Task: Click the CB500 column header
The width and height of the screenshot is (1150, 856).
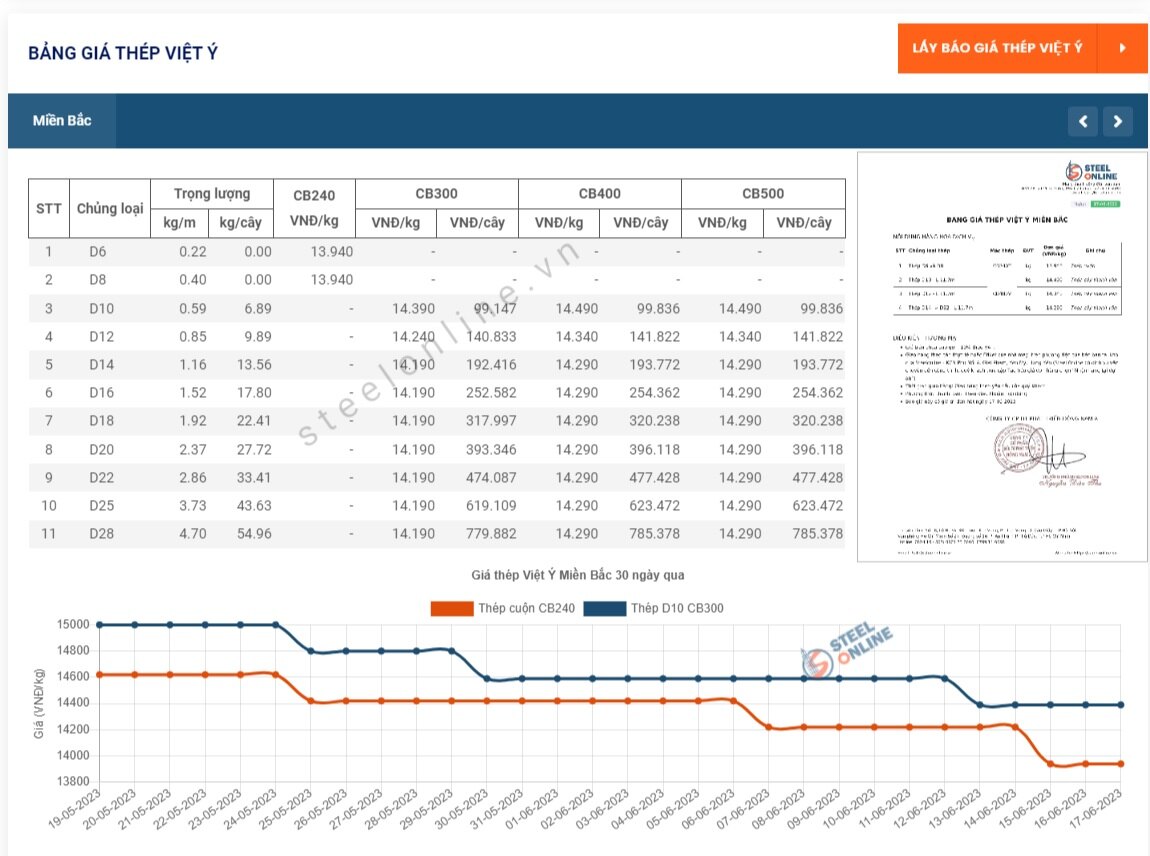Action: pyautogui.click(x=763, y=194)
